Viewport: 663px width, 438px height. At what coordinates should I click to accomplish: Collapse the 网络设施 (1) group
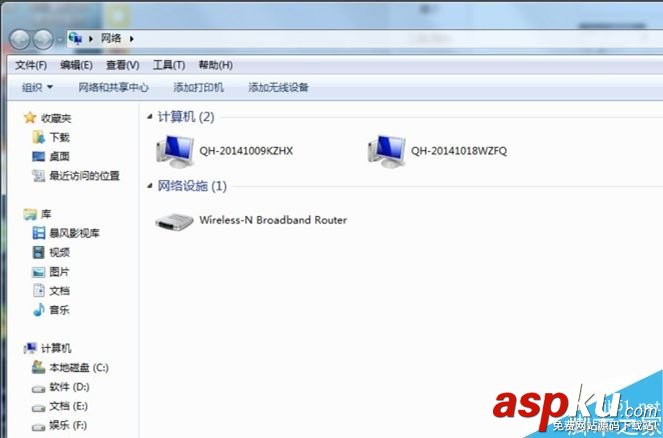tap(150, 186)
